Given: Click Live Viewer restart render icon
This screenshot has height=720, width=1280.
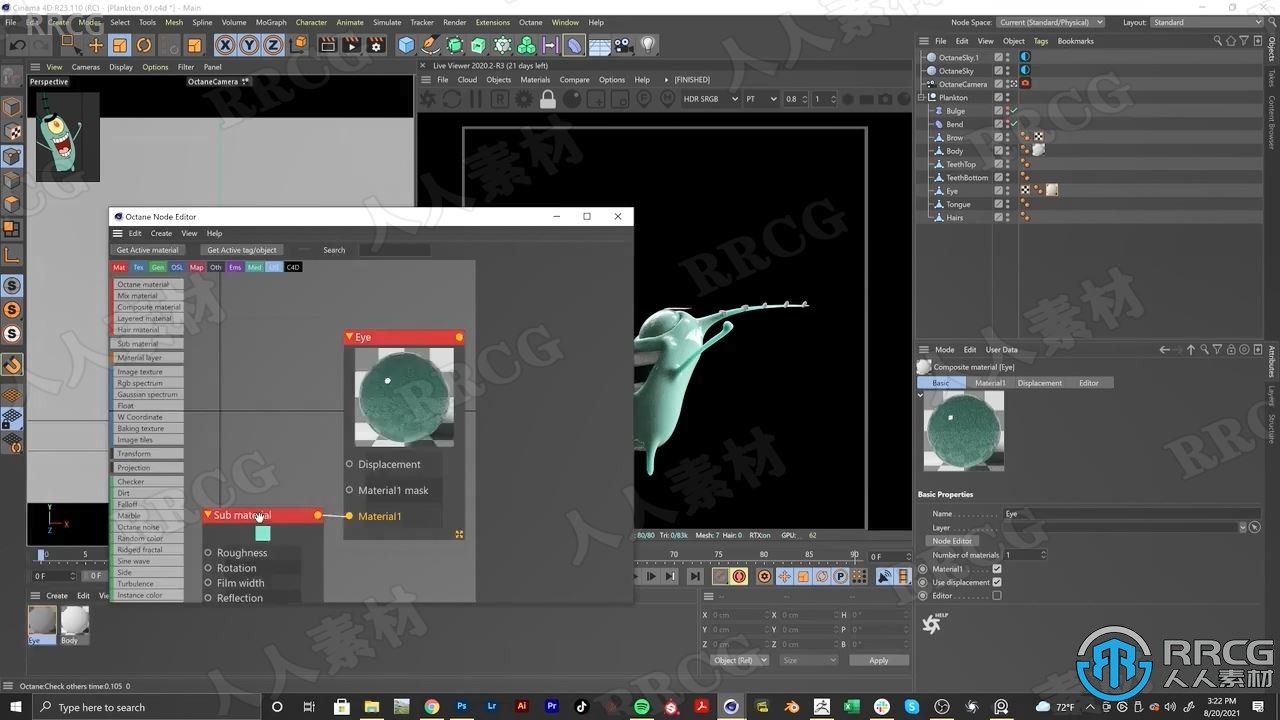Looking at the screenshot, I should point(452,99).
